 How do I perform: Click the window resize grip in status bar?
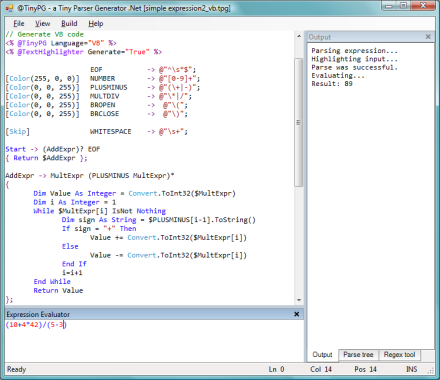[x=431, y=370]
